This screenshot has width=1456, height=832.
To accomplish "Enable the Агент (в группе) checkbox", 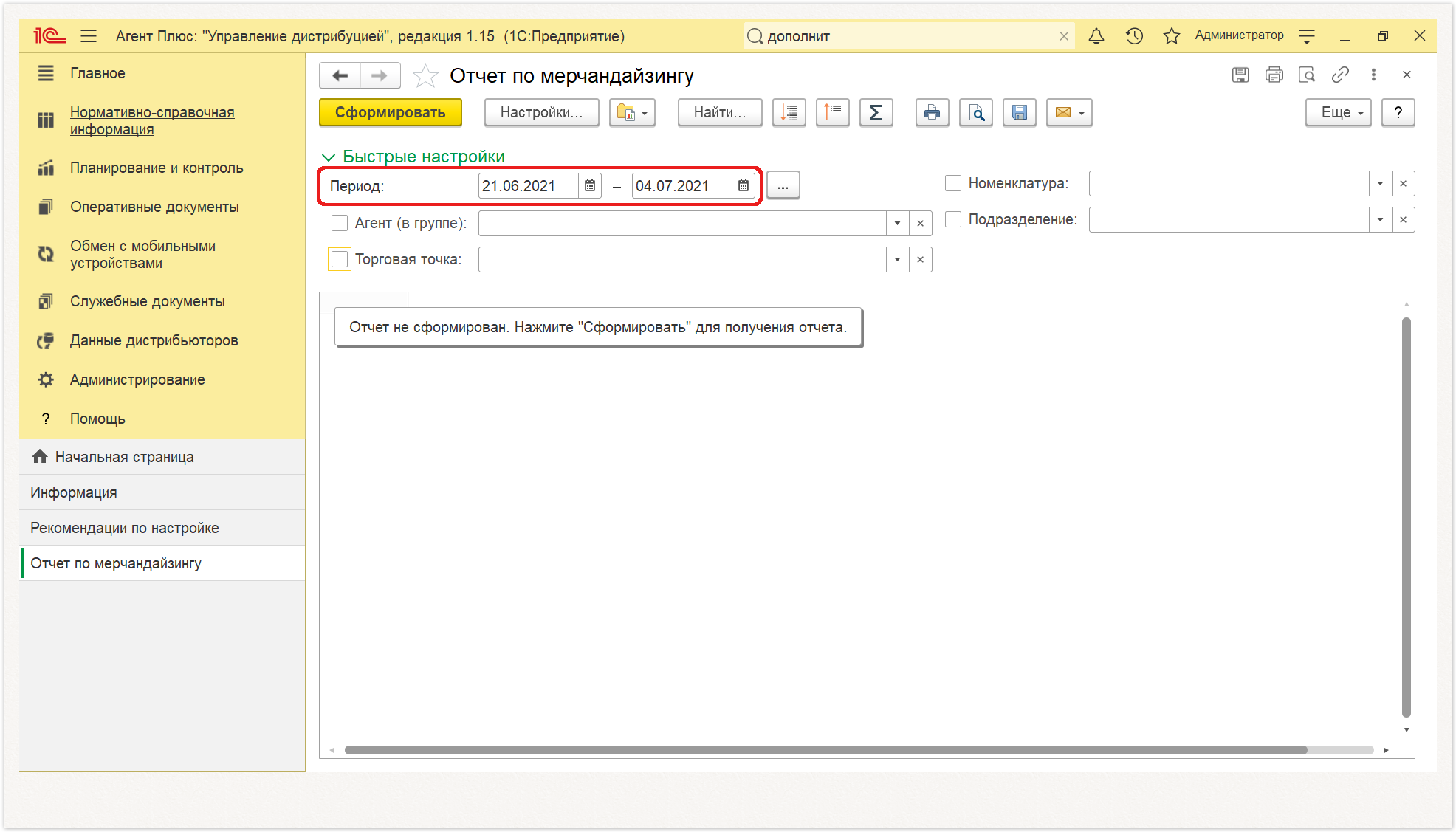I will (x=340, y=223).
